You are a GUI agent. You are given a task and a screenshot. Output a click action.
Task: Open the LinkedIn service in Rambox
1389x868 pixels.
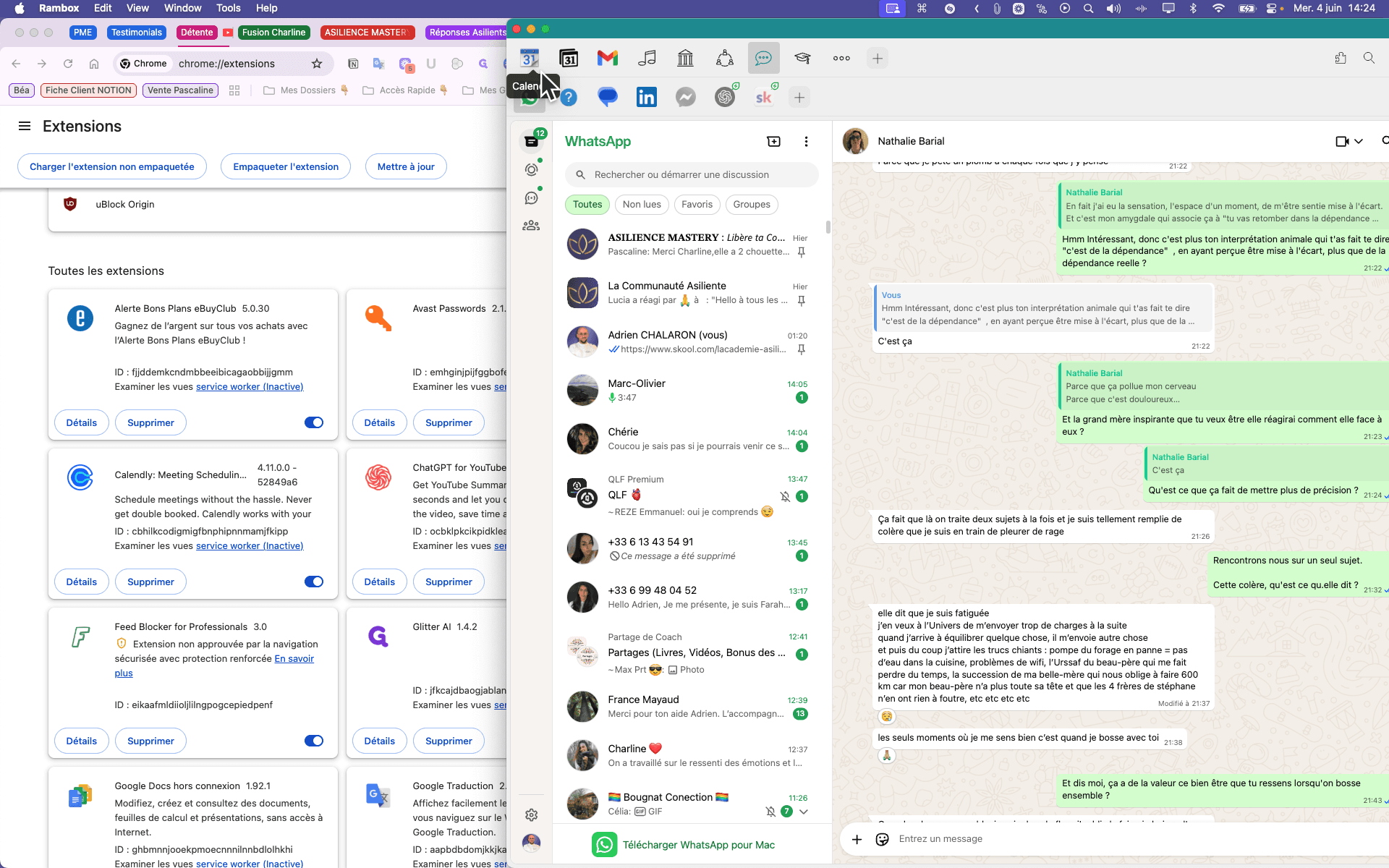(647, 97)
